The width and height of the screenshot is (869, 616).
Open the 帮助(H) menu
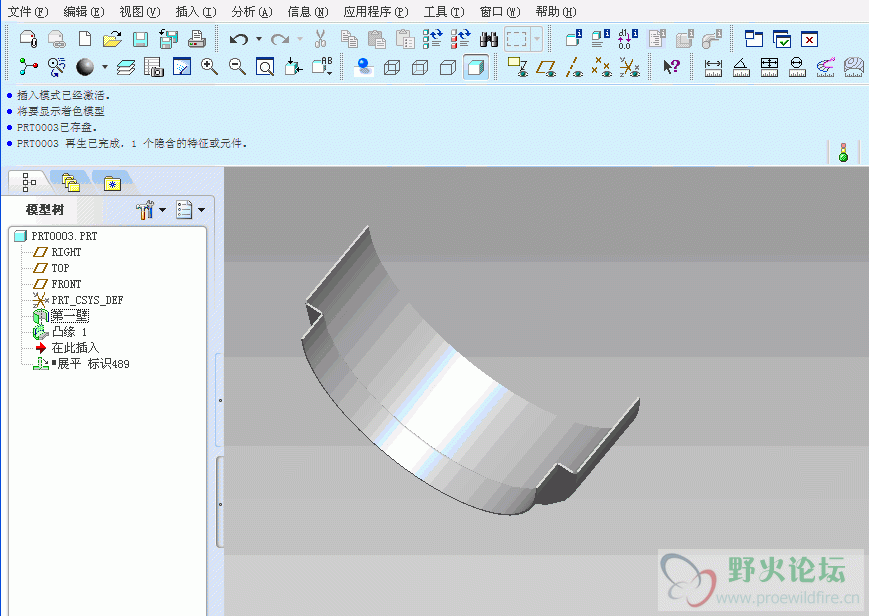[556, 12]
